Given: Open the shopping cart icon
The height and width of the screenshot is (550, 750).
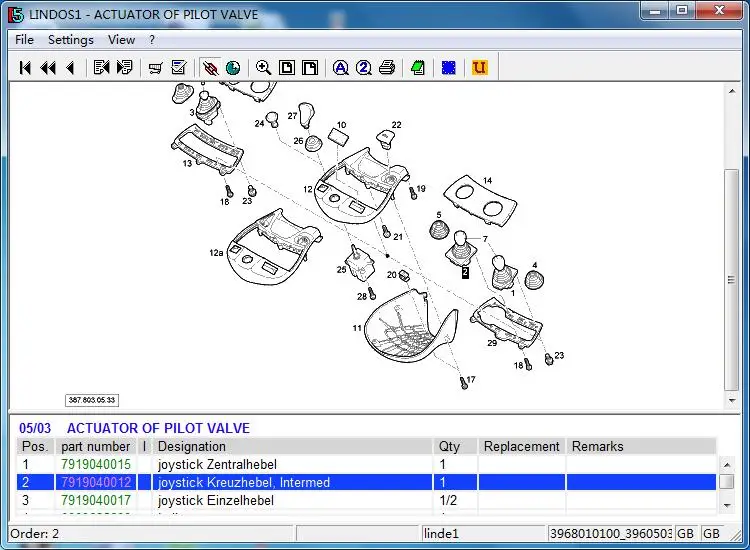Looking at the screenshot, I should click(155, 68).
